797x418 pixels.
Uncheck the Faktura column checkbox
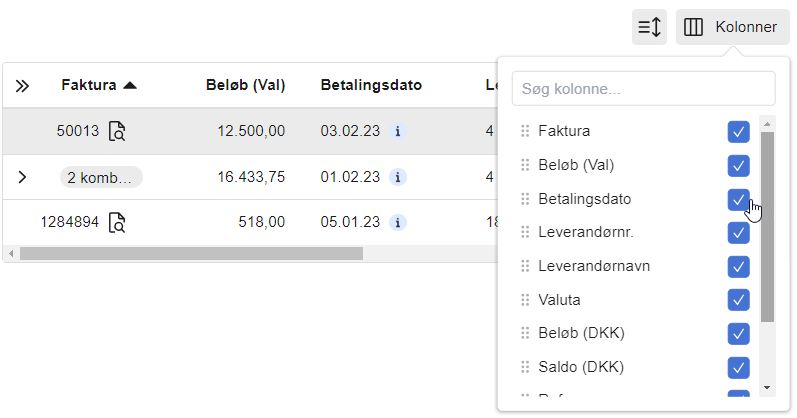738,131
